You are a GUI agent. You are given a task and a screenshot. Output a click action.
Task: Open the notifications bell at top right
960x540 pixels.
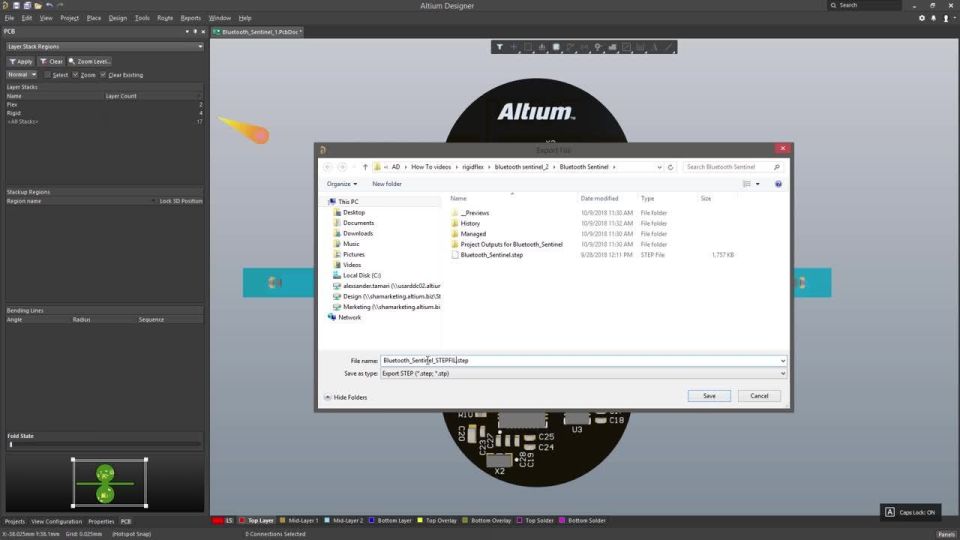[x=934, y=18]
